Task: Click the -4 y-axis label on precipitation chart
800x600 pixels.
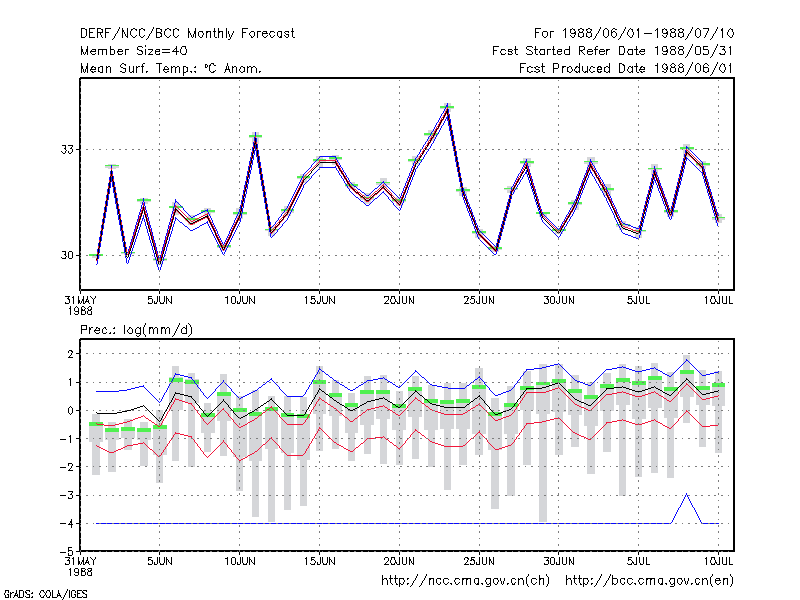Action: 66,523
